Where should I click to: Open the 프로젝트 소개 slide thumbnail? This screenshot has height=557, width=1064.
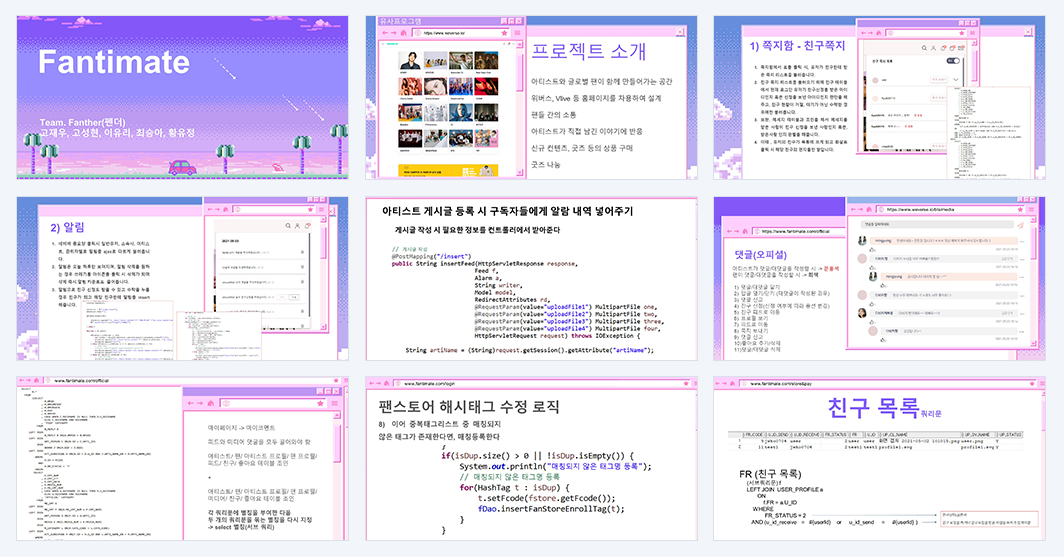[531, 98]
